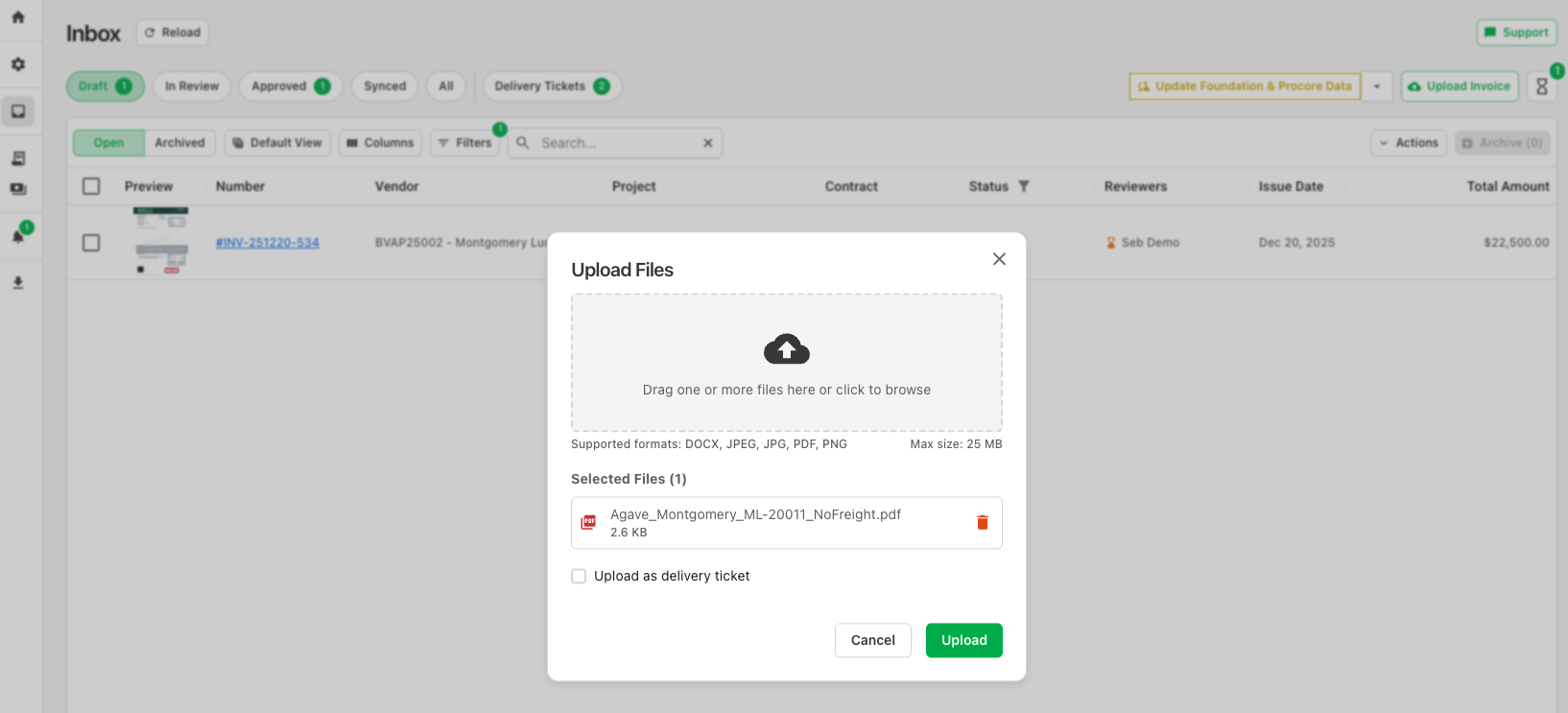Click the green Upload button
1568x713 pixels.
(x=964, y=641)
